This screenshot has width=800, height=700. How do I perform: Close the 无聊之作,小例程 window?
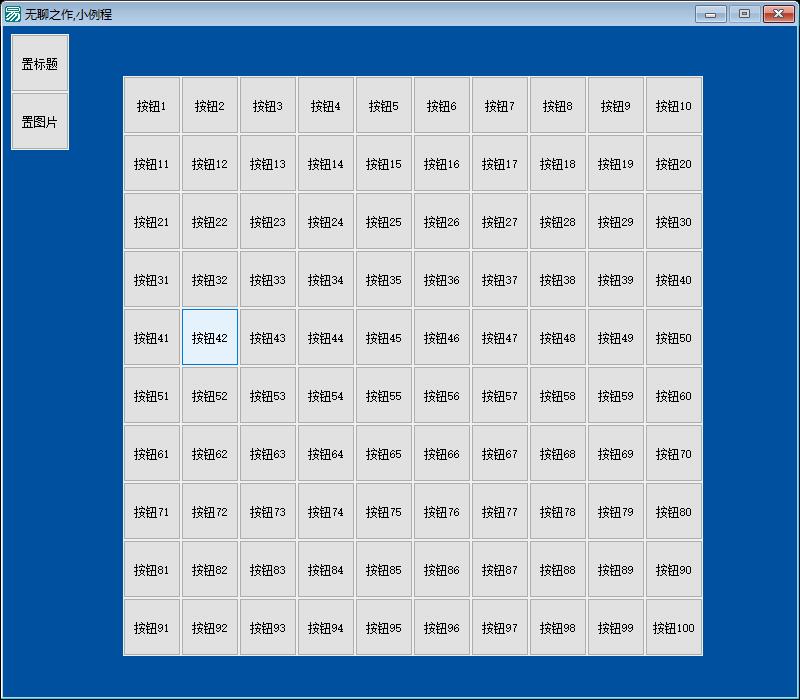point(779,14)
